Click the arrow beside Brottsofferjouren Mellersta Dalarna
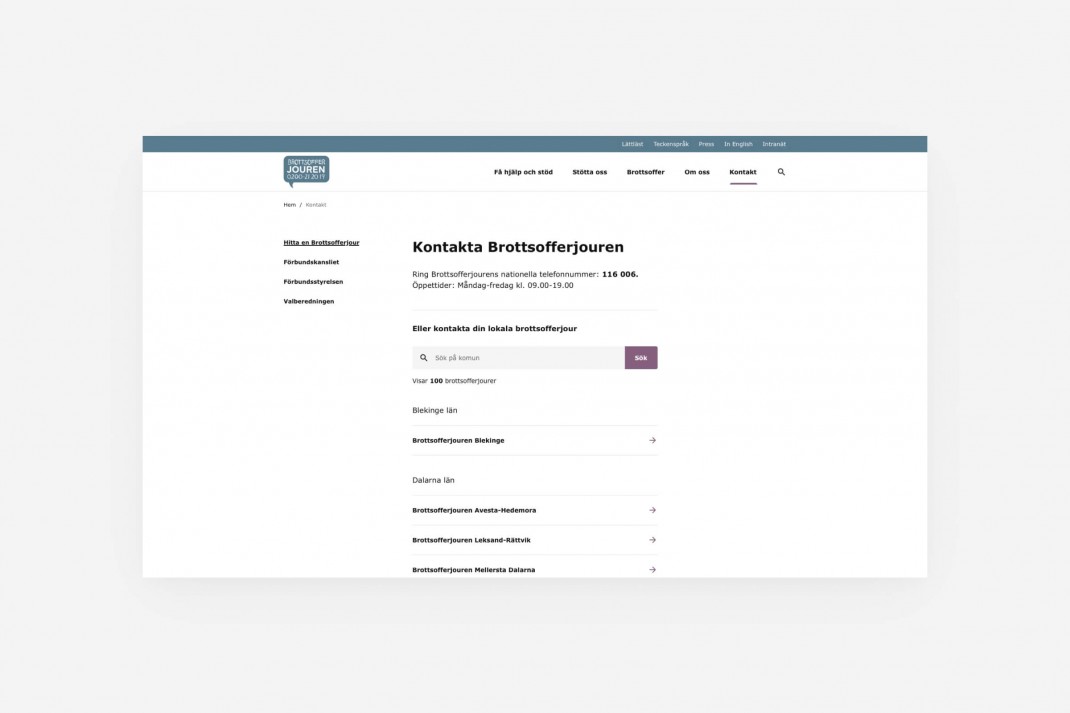This screenshot has height=713, width=1070. (x=652, y=570)
